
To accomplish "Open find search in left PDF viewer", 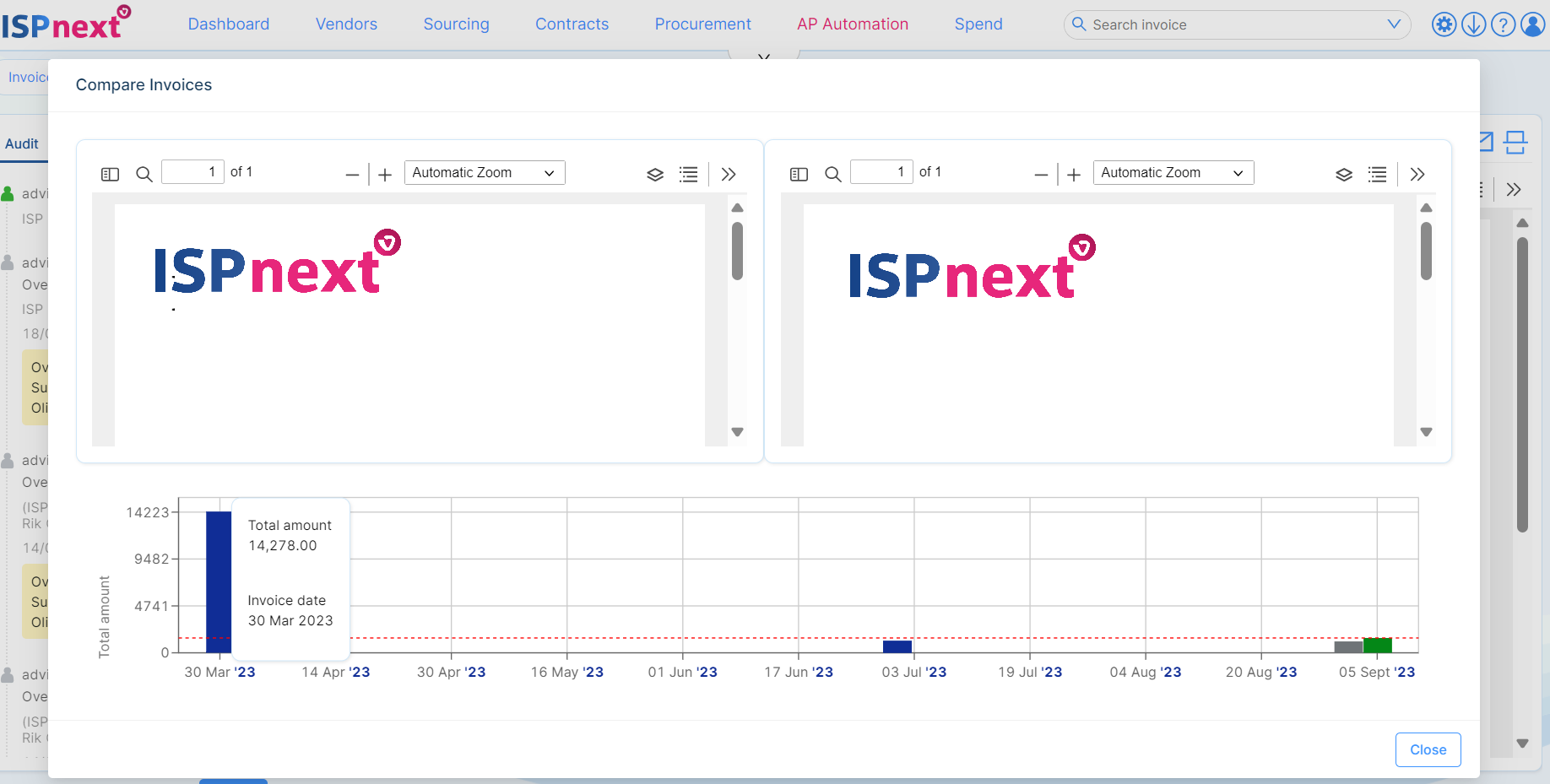I will (x=144, y=174).
